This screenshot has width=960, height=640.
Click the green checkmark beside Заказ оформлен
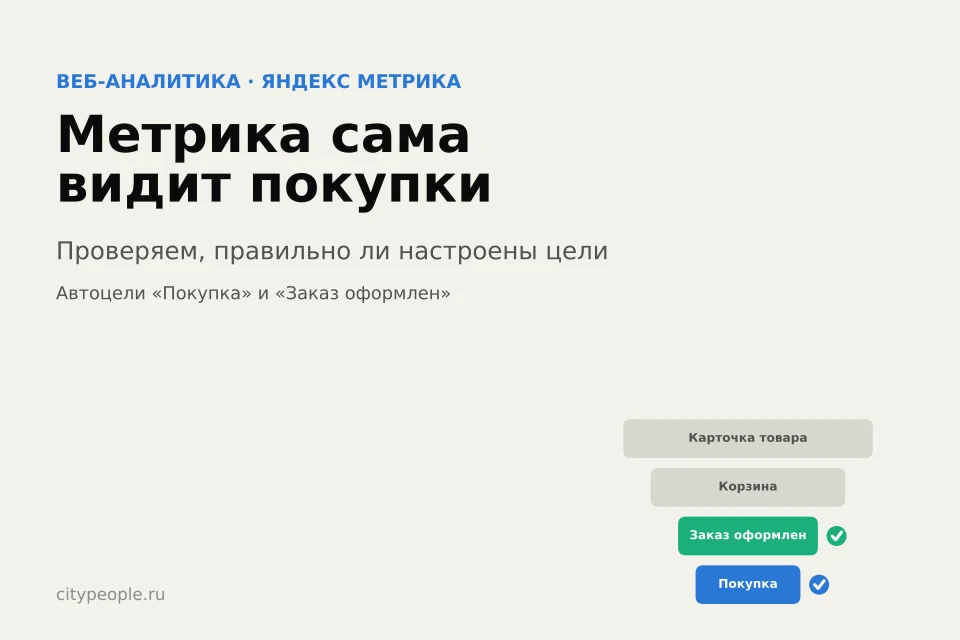836,536
